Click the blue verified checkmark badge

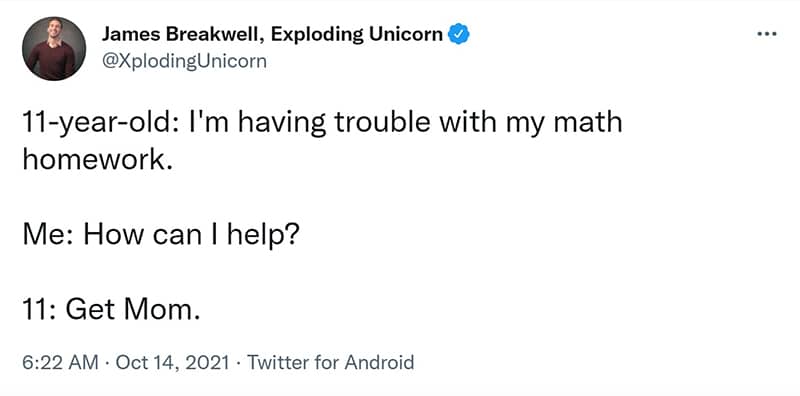(459, 34)
